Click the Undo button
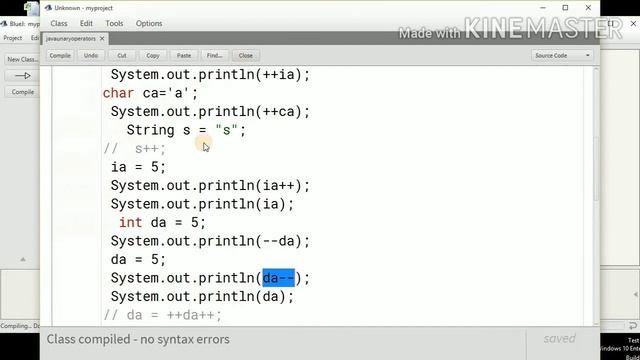Image resolution: width=640 pixels, height=360 pixels. (x=91, y=56)
